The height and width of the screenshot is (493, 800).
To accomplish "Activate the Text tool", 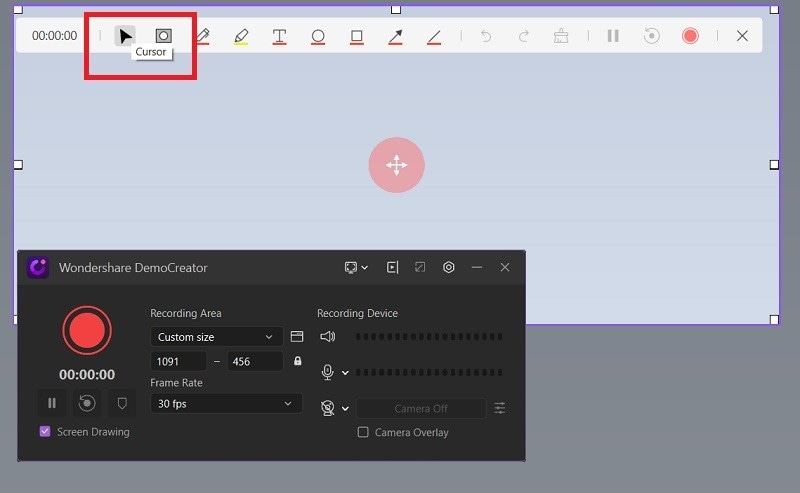I will [x=279, y=36].
